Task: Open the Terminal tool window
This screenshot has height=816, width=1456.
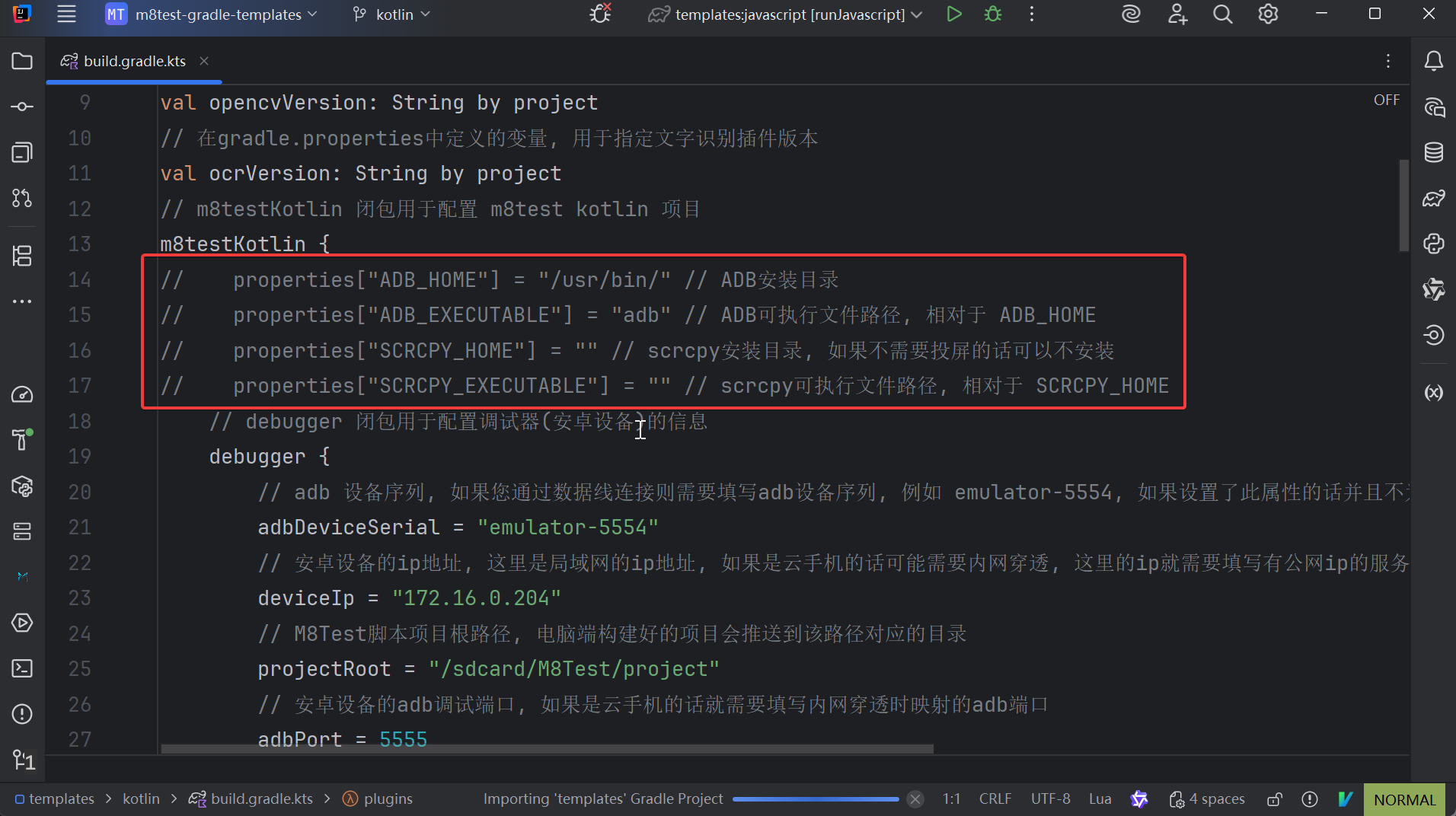Action: tap(22, 668)
